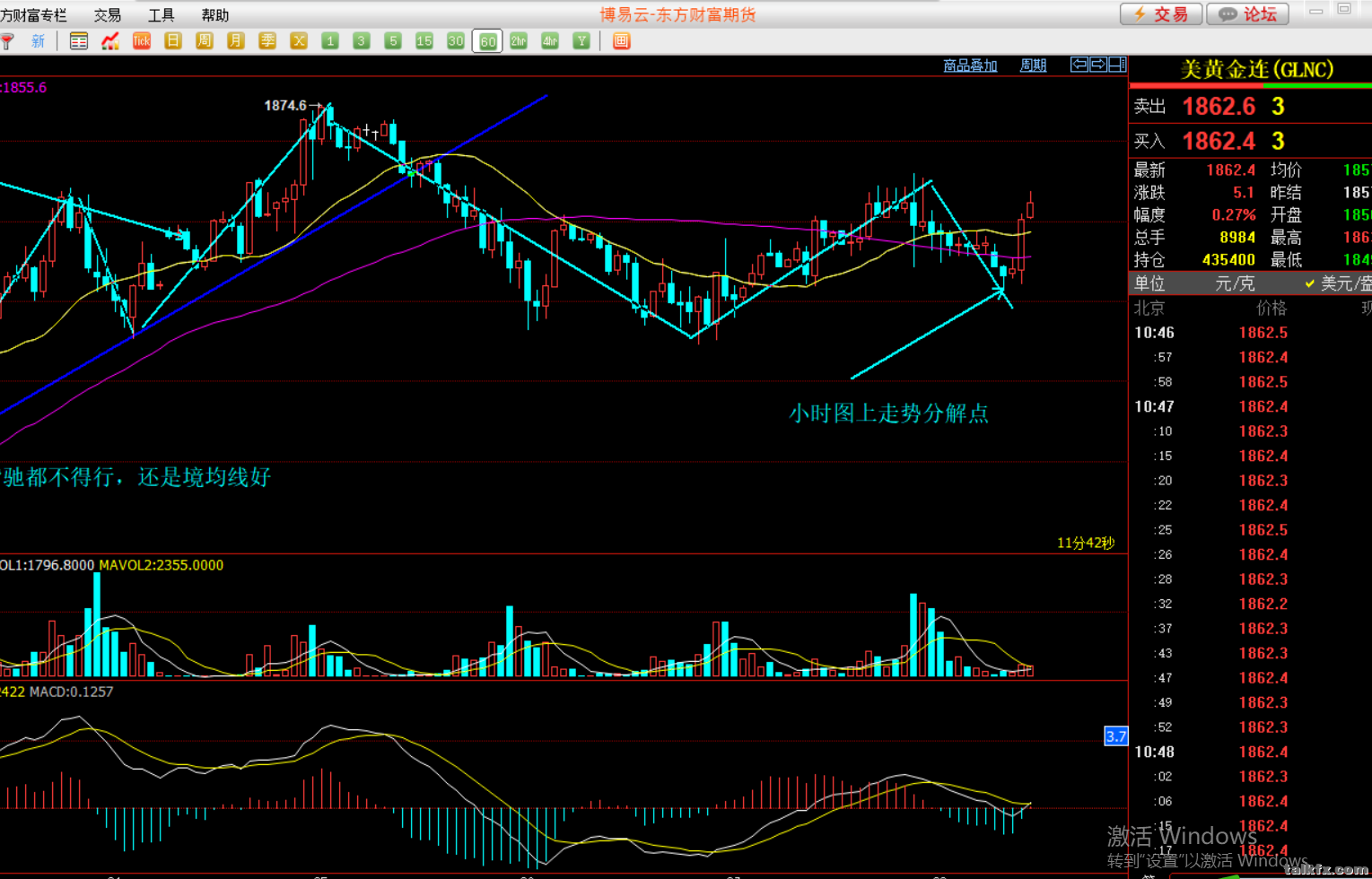Click the MACD:0.1257 indicator label
Image resolution: width=1372 pixels, height=879 pixels.
tap(72, 692)
